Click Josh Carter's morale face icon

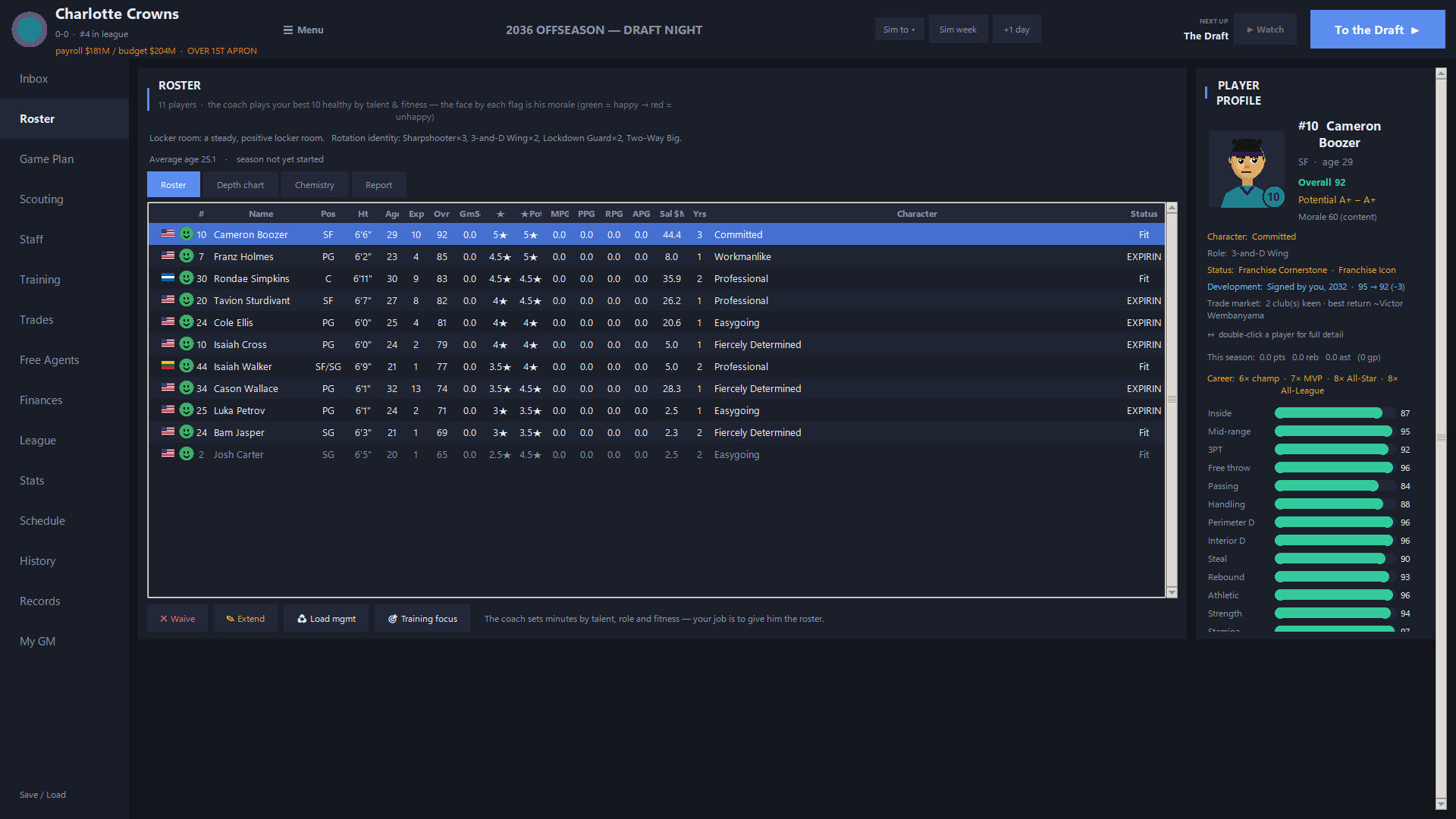tap(187, 454)
